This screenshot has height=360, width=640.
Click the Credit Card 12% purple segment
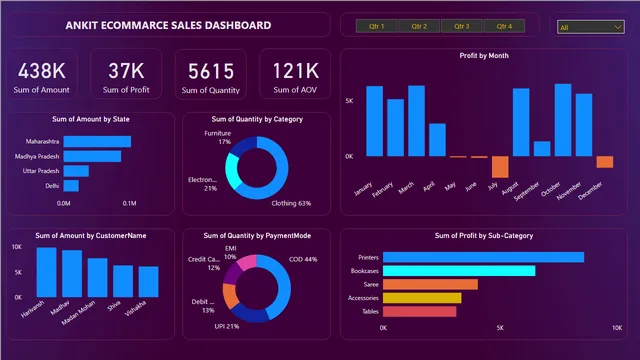[232, 273]
